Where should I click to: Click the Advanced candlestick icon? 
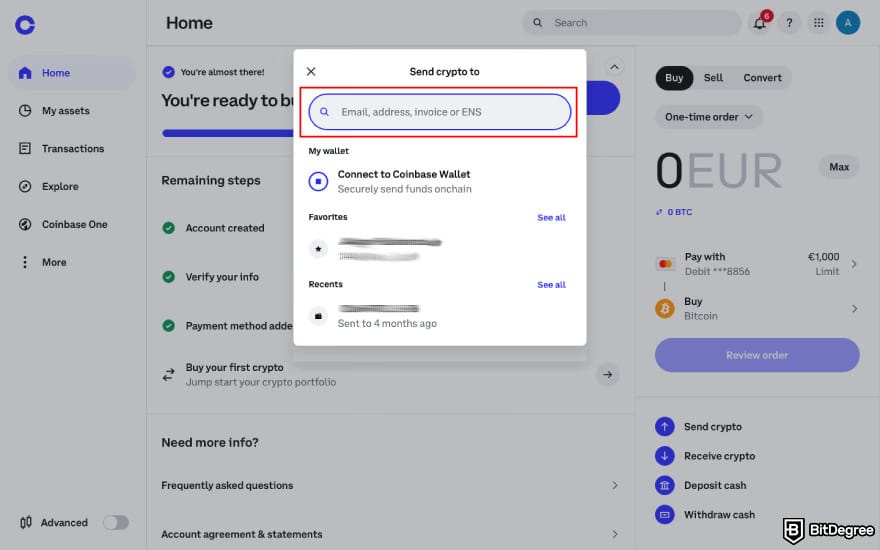26,522
